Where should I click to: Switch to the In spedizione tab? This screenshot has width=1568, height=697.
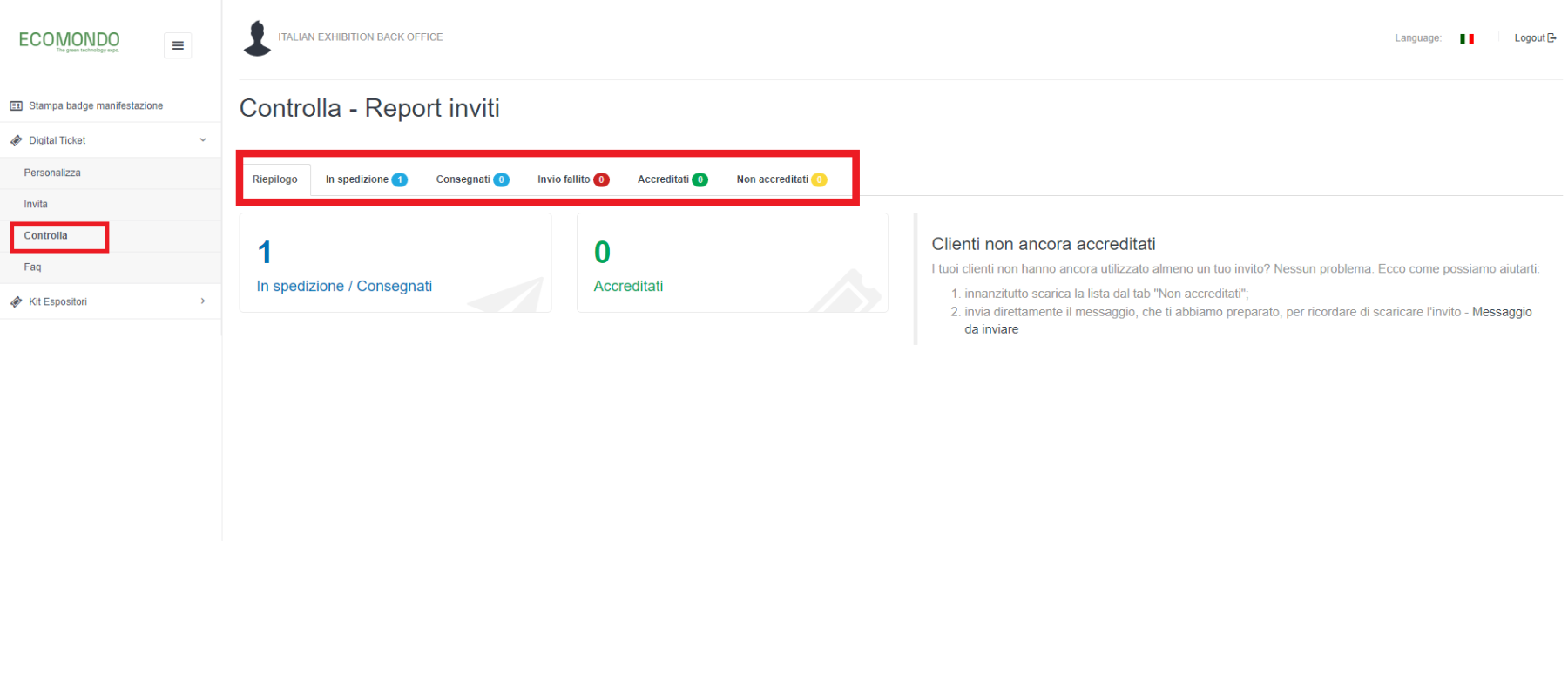(366, 179)
